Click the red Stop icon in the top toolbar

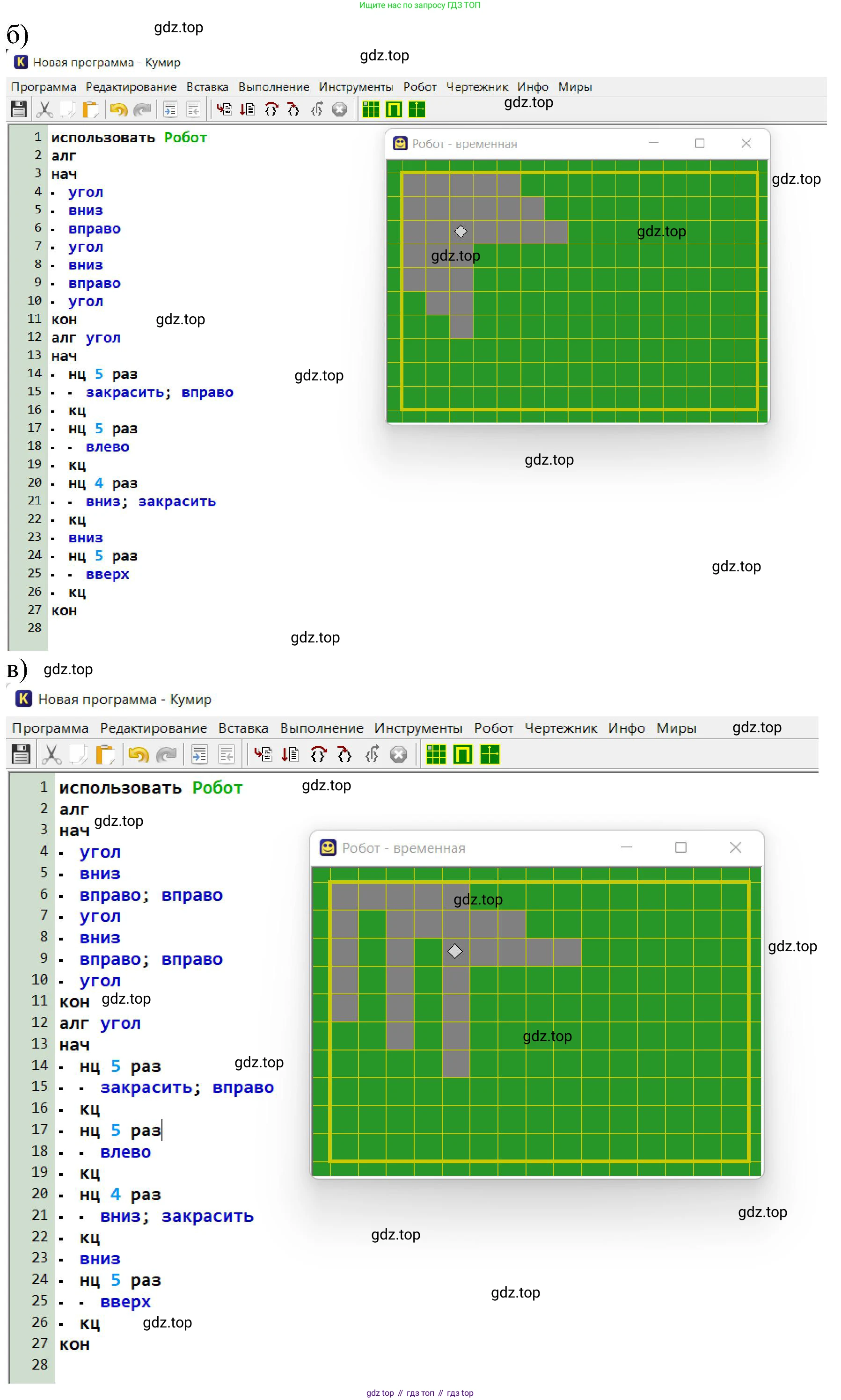339,109
